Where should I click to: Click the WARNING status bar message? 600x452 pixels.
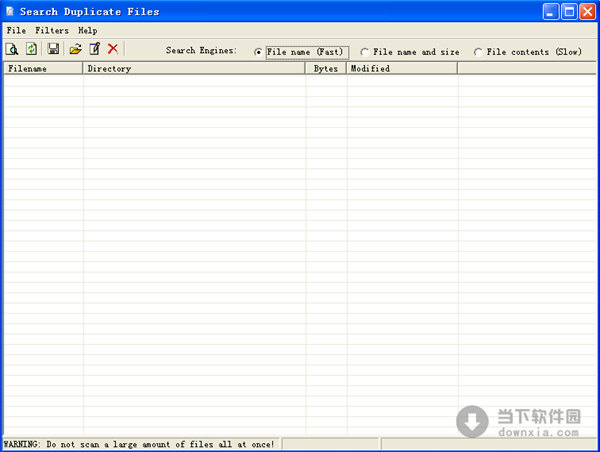[139, 444]
